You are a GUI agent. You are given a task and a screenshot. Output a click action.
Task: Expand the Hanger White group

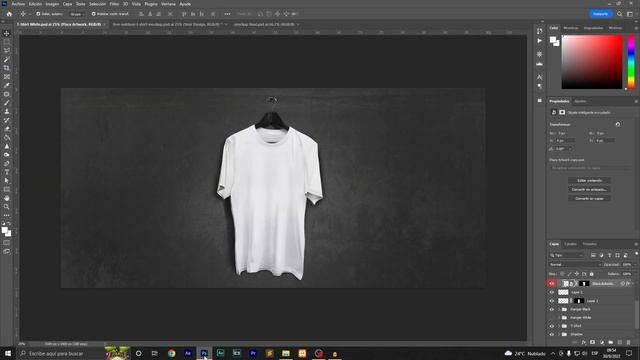point(559,318)
